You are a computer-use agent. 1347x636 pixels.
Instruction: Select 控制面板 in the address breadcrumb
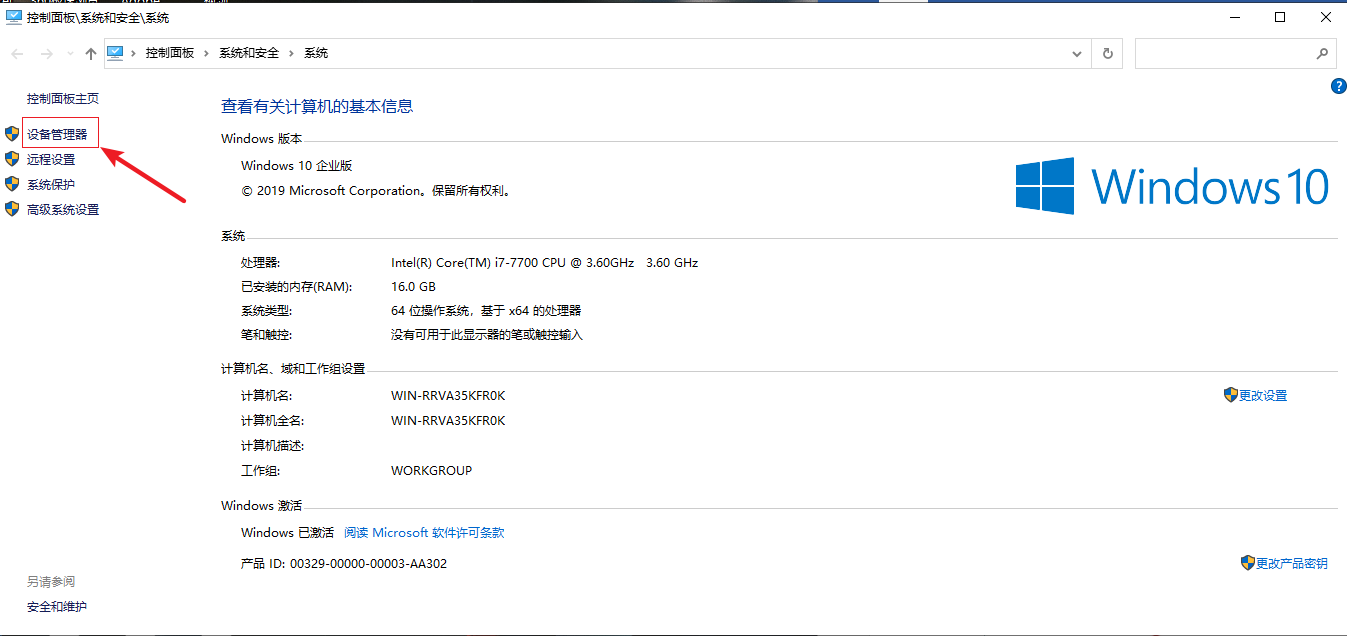pyautogui.click(x=169, y=53)
